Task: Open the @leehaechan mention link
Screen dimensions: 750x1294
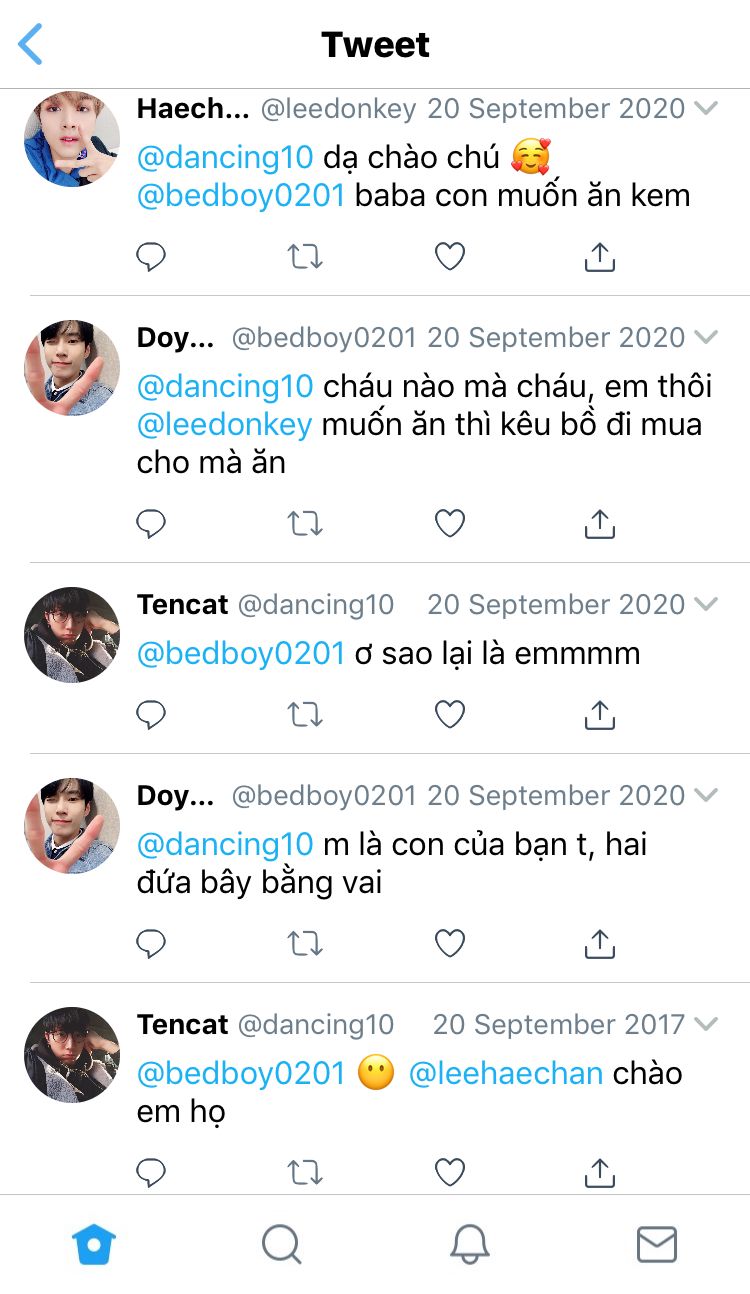Action: pos(506,1073)
